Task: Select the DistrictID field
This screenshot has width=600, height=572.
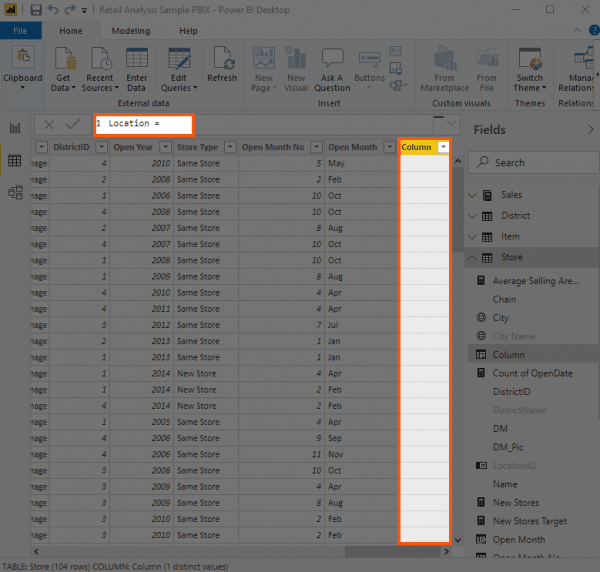Action: pos(512,391)
